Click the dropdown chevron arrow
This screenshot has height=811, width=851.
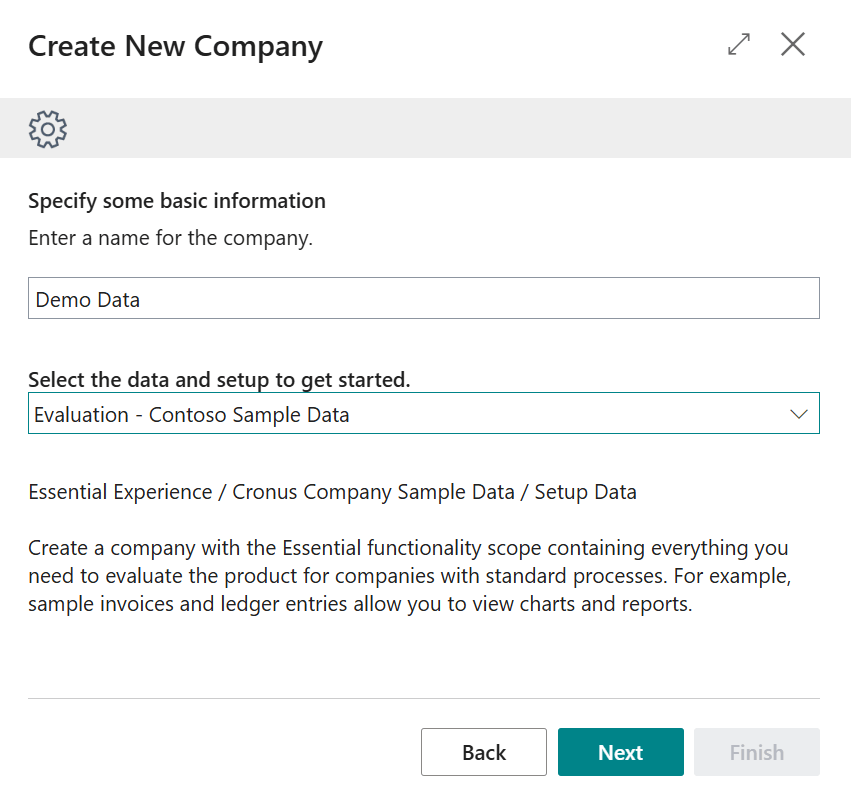click(x=799, y=414)
